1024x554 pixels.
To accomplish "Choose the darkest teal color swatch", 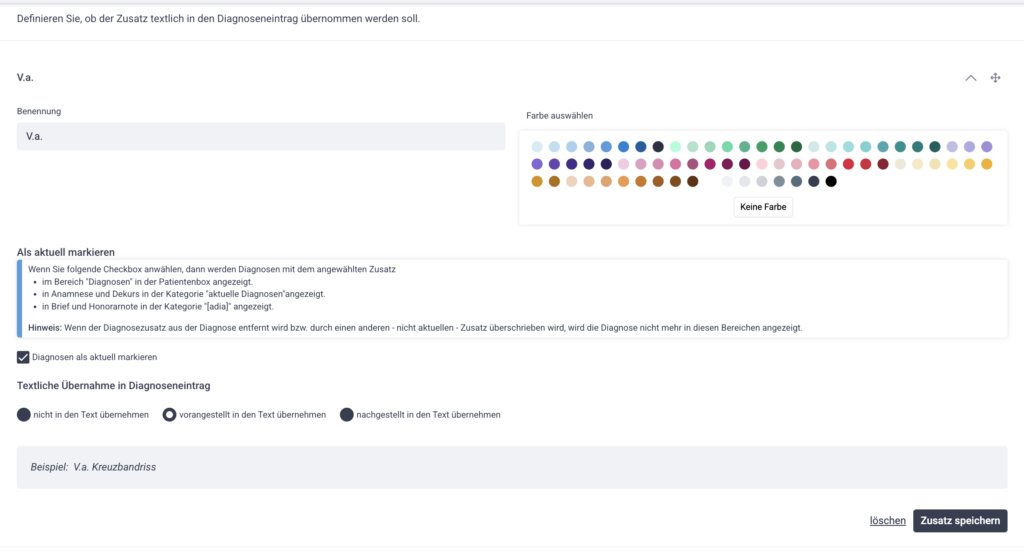I will pyautogui.click(x=935, y=147).
